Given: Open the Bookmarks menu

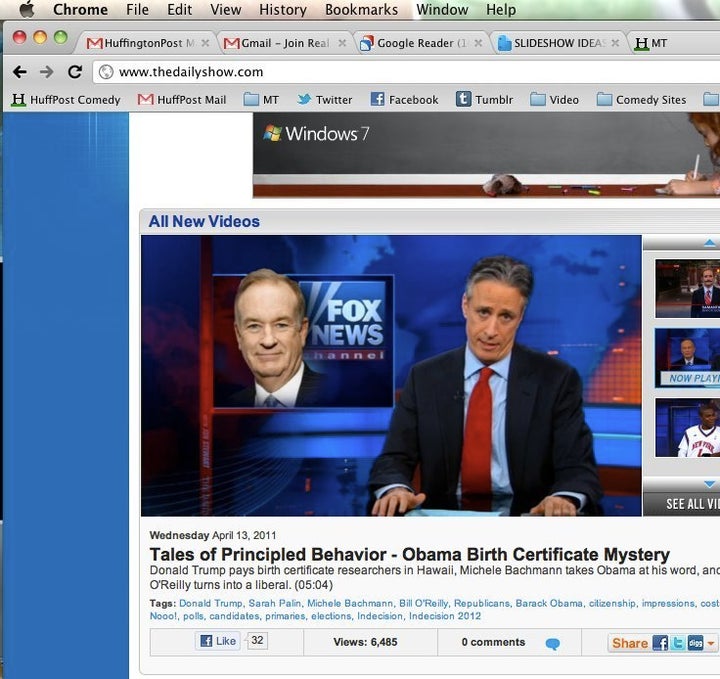Looking at the screenshot, I should (x=361, y=10).
